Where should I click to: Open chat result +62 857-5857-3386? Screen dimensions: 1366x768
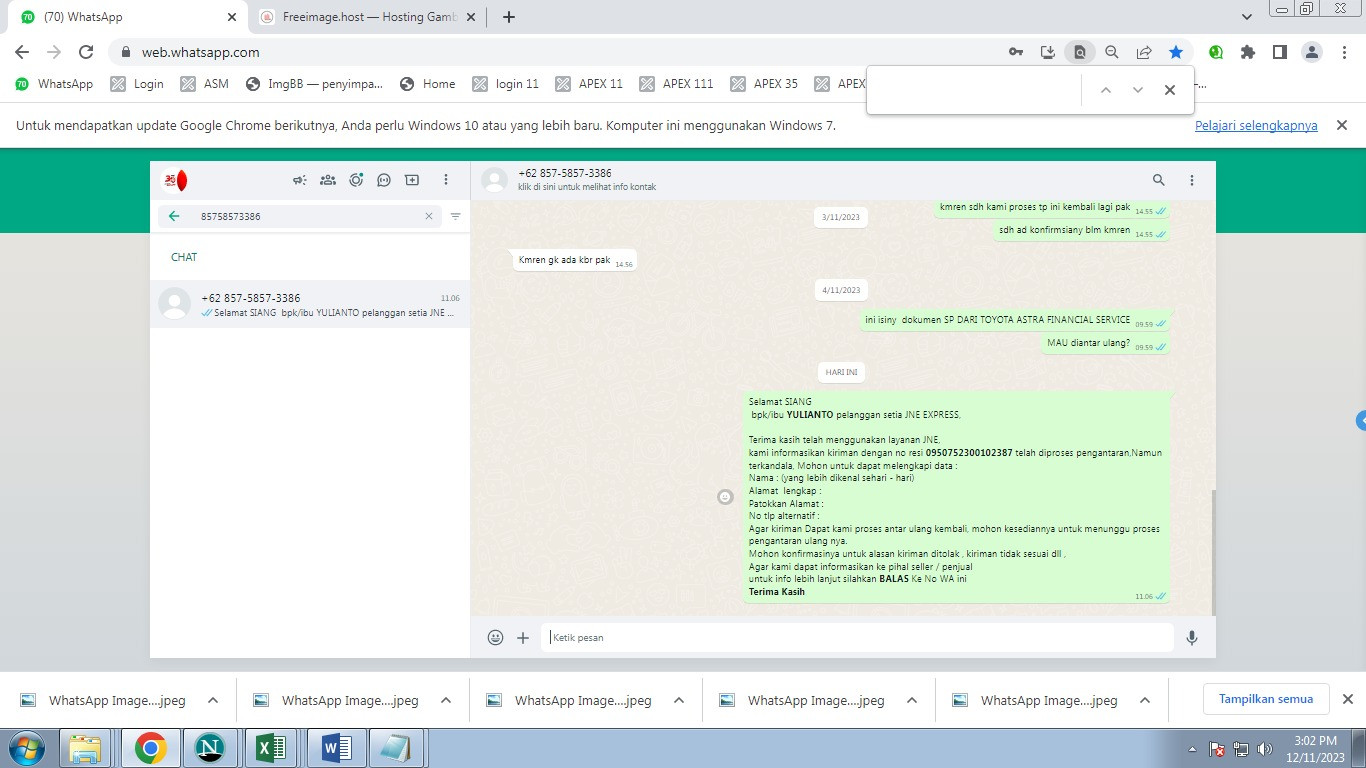(x=310, y=304)
